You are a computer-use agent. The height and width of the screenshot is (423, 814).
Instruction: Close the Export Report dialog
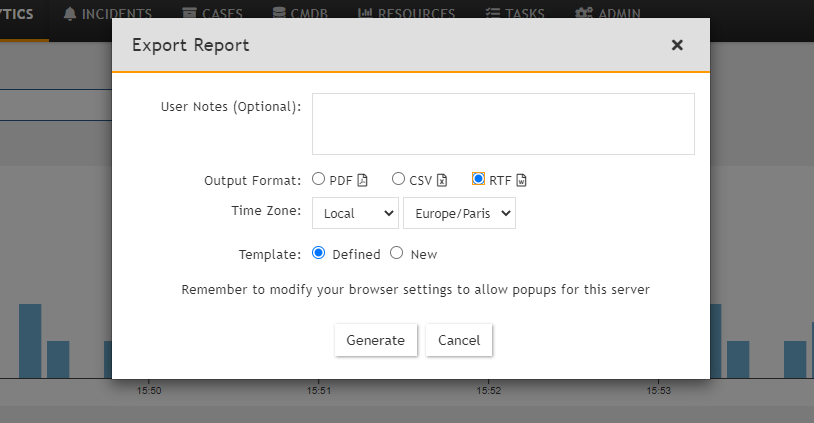click(x=677, y=45)
